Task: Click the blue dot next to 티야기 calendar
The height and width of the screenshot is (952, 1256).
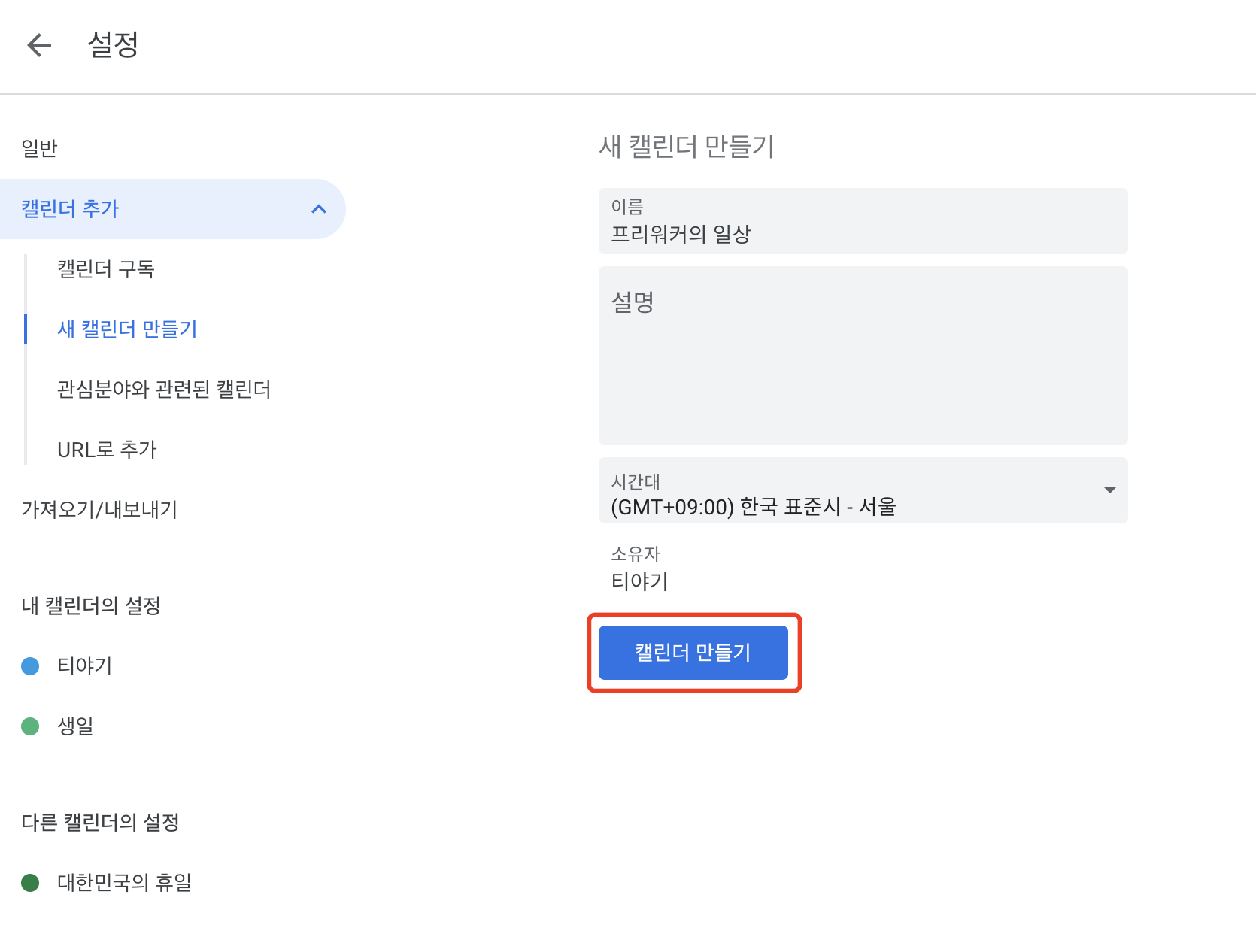Action: click(x=30, y=665)
